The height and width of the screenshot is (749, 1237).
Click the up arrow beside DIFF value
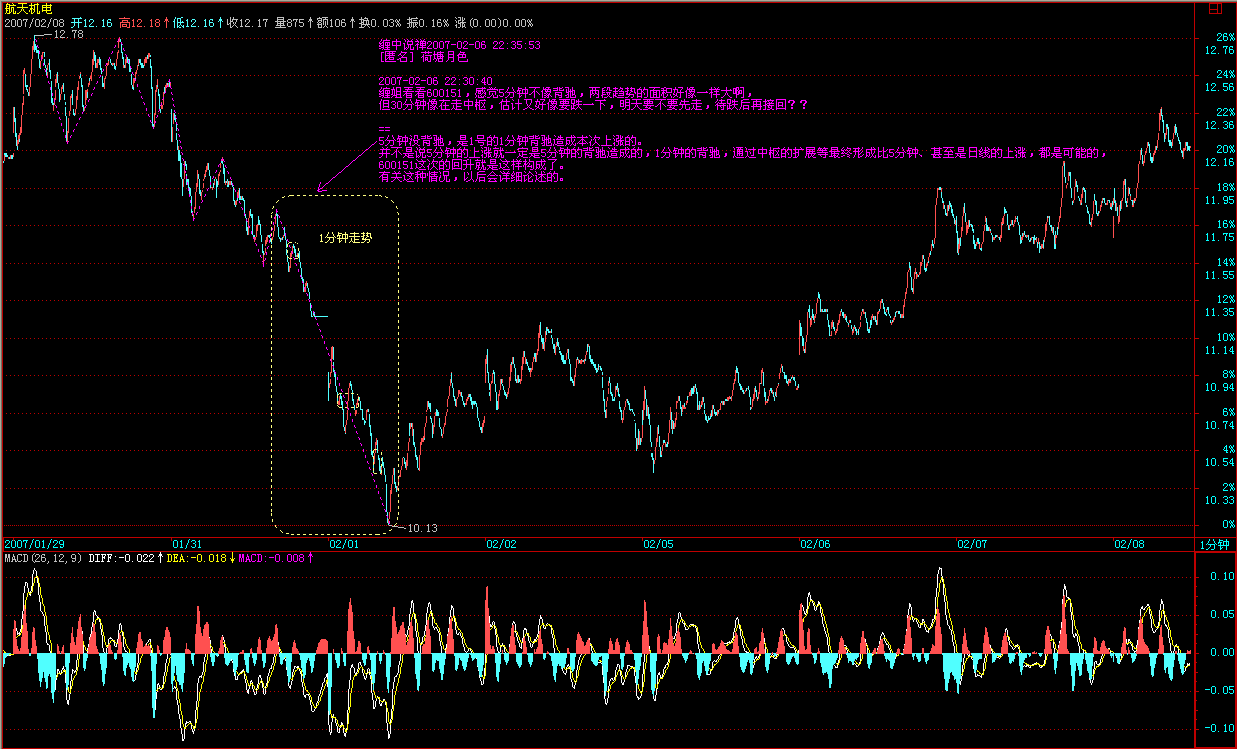pos(160,558)
